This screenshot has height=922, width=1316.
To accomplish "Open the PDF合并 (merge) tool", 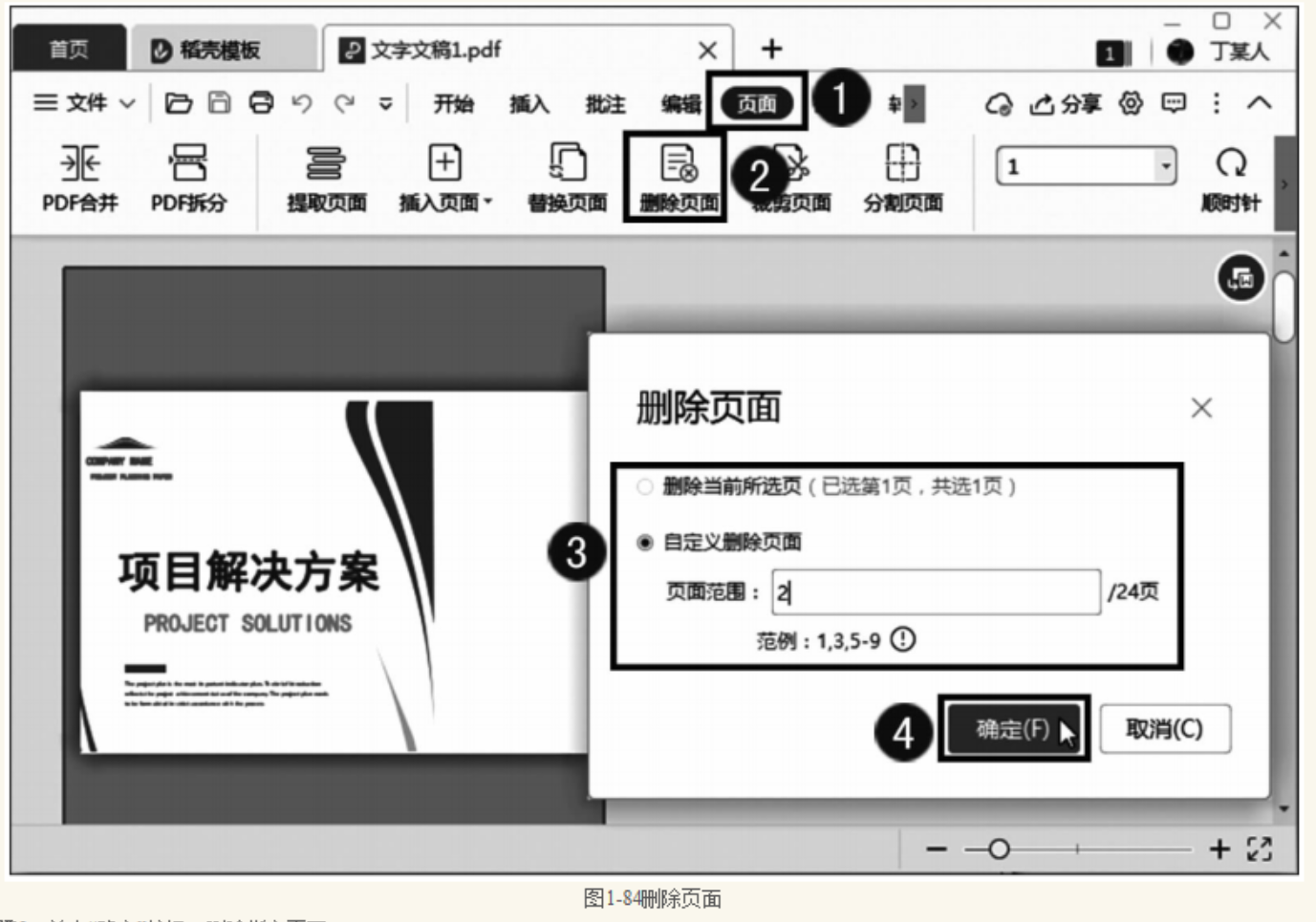I will [x=80, y=178].
